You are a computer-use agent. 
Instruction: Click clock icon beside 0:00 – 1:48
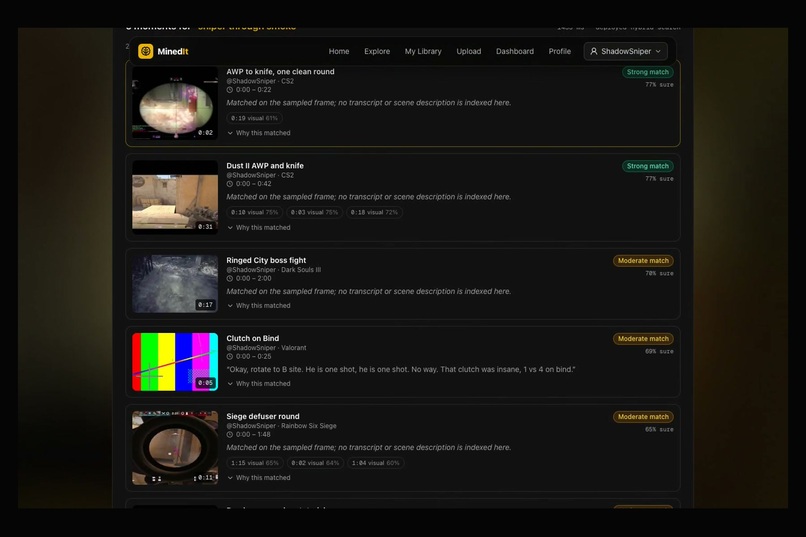[230, 435]
